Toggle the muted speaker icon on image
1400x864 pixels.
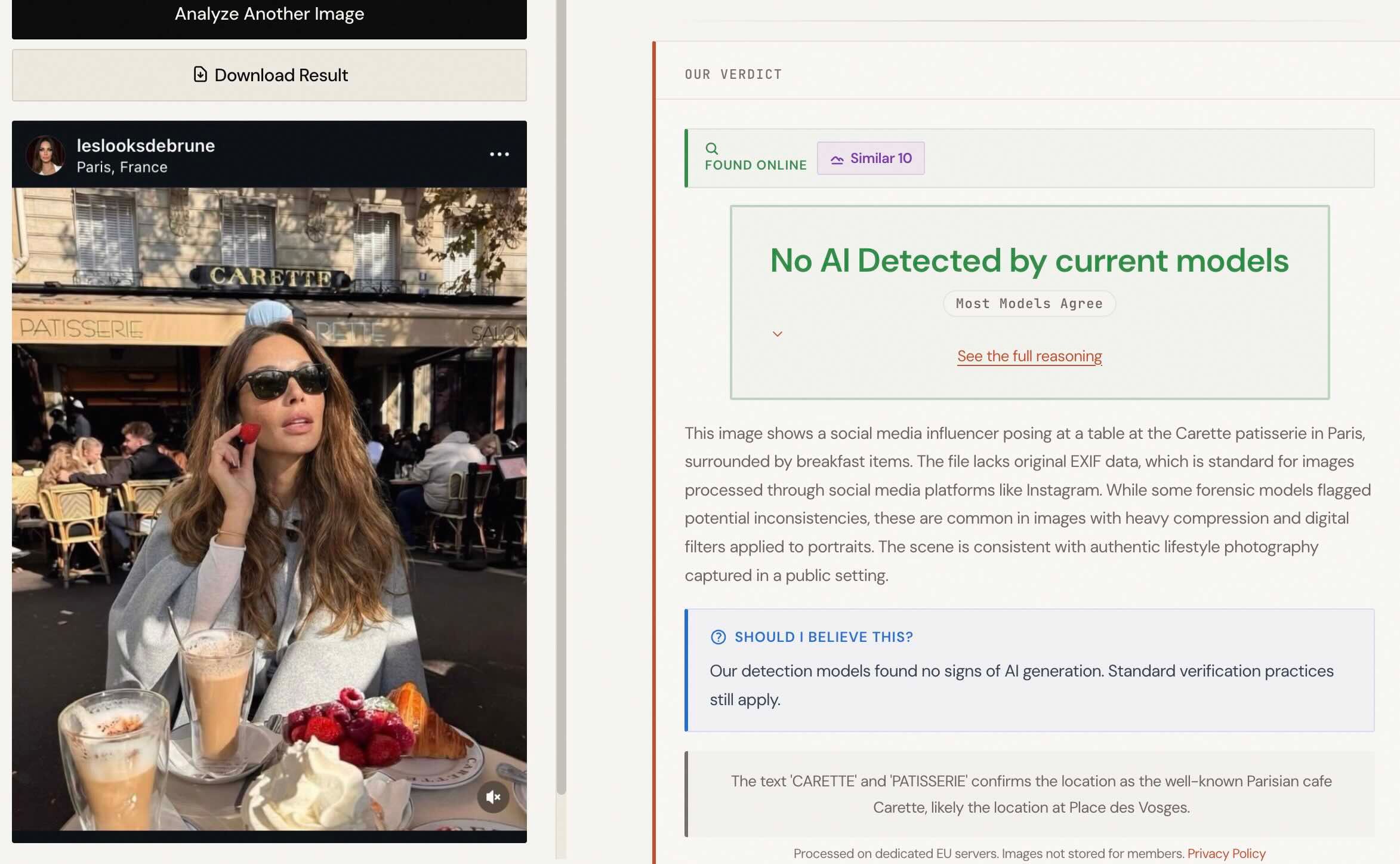tap(493, 797)
